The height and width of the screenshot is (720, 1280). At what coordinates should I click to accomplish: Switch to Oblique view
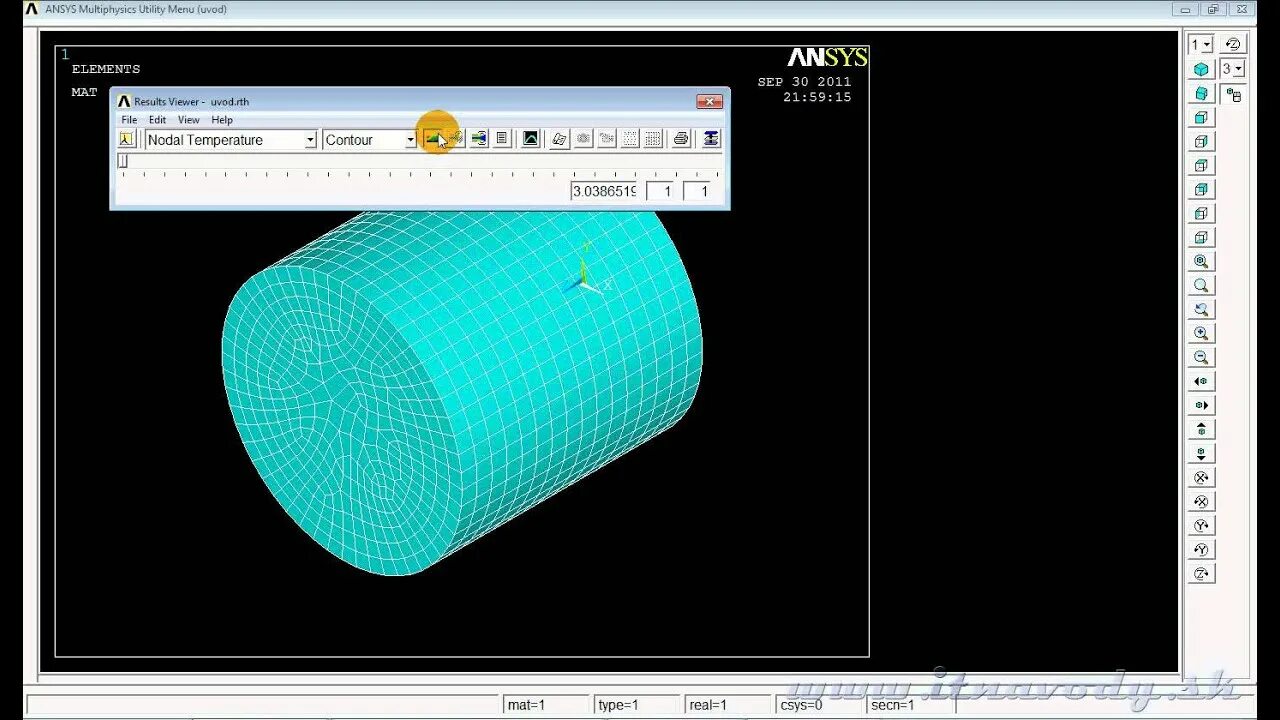pos(1201,93)
